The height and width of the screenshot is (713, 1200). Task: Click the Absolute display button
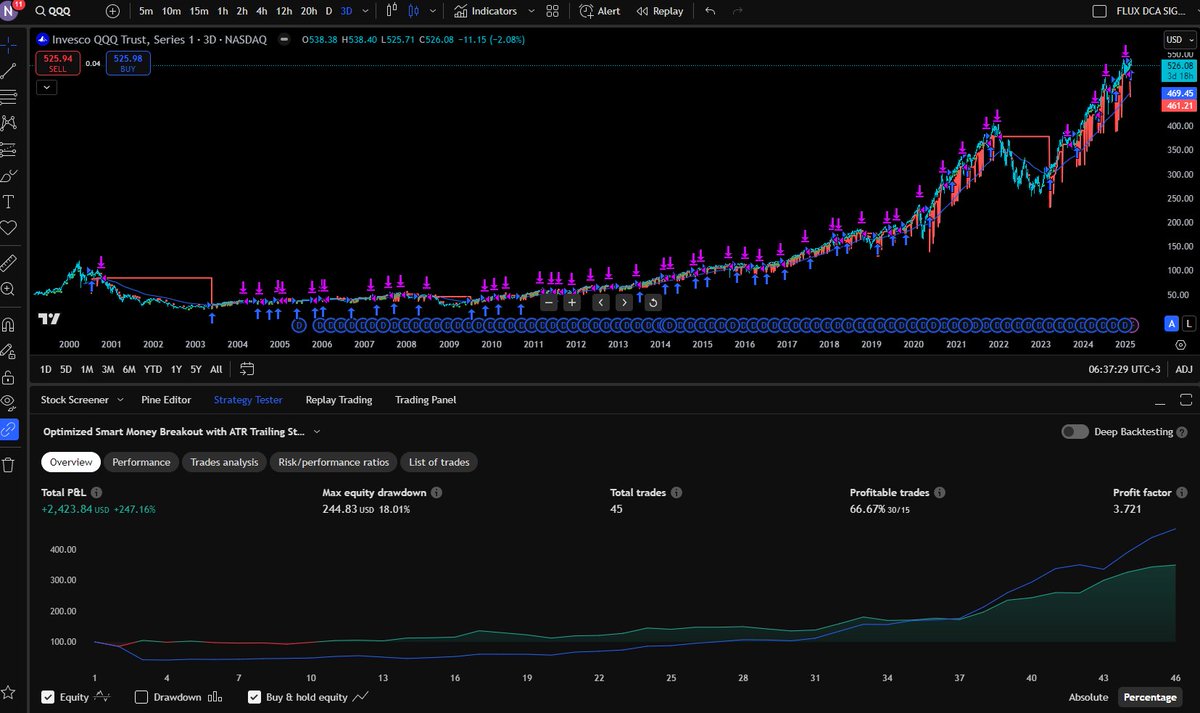(x=1088, y=697)
